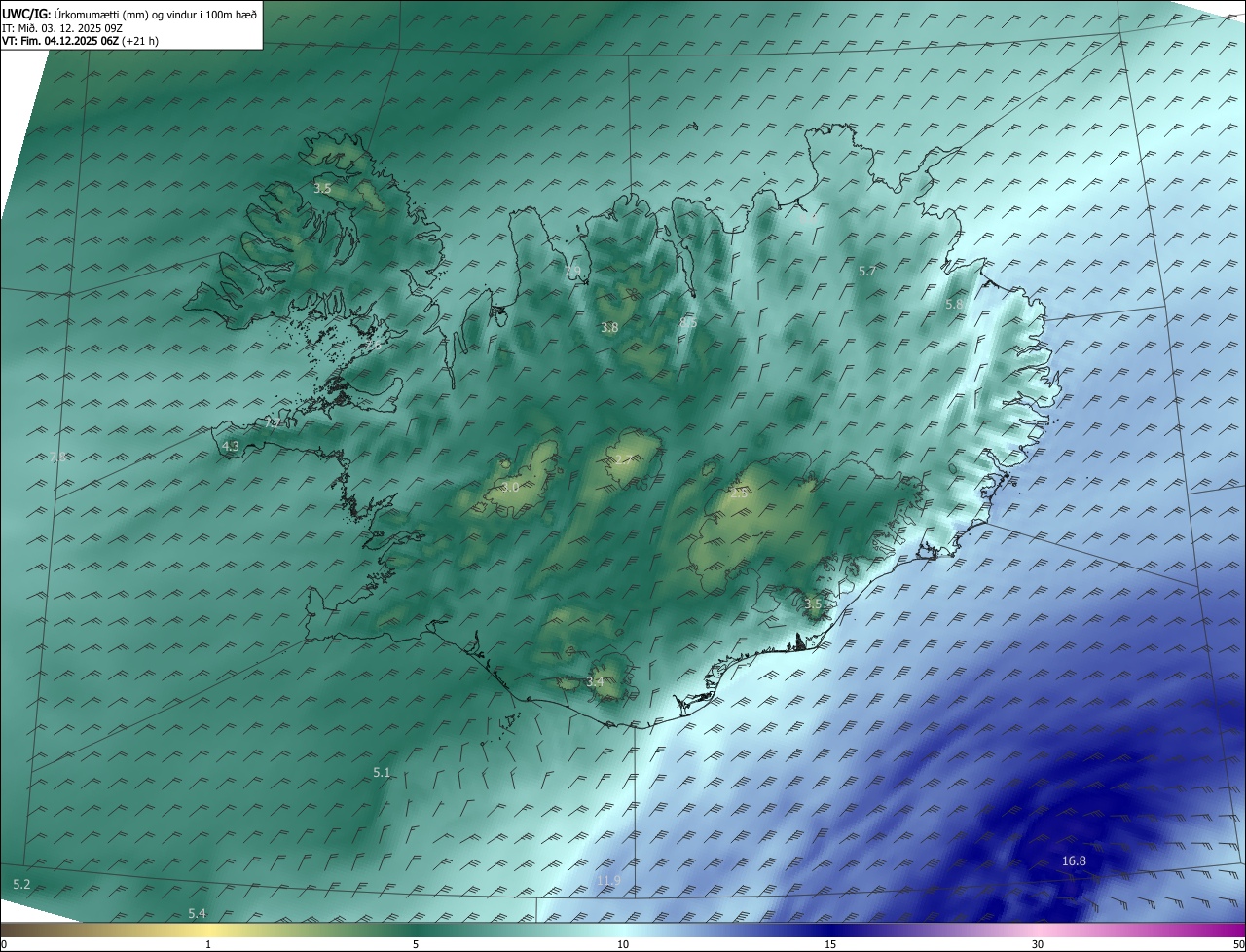Click the 5.2 value label at the map edge

click(x=21, y=884)
